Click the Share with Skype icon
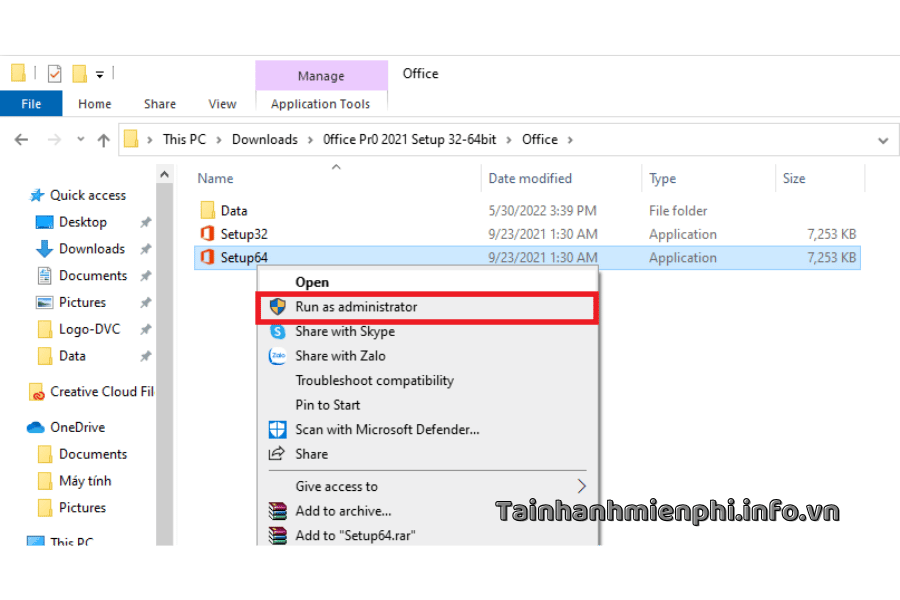900x600 pixels. [x=278, y=331]
